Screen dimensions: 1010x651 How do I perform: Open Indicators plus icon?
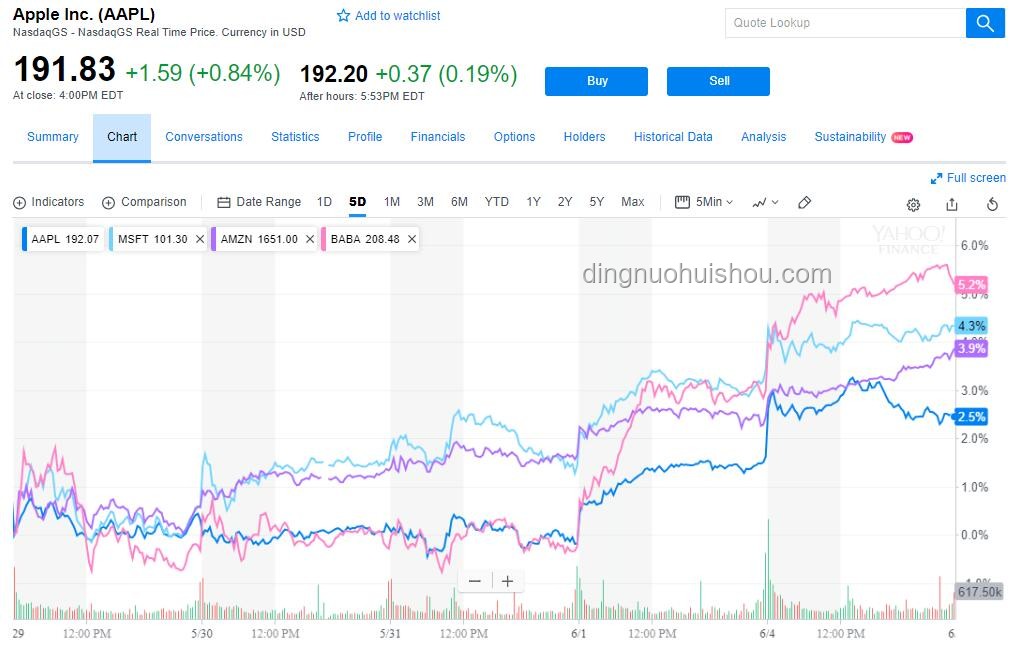click(19, 203)
